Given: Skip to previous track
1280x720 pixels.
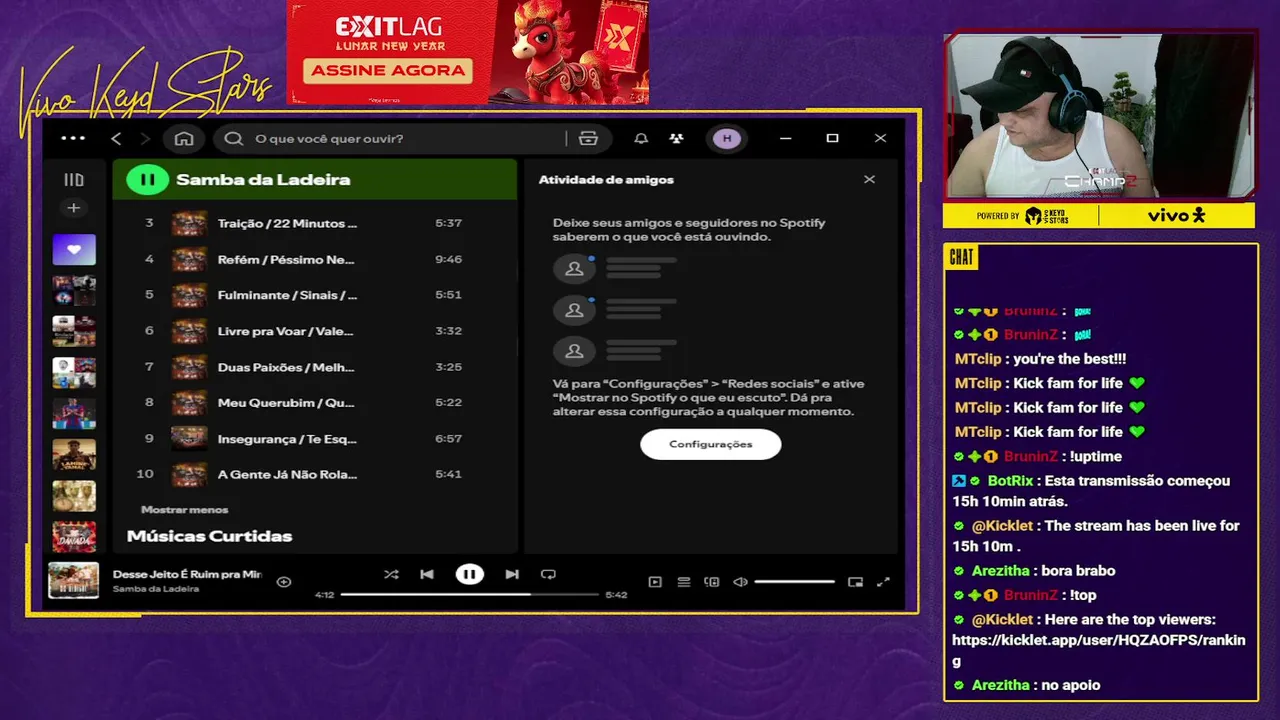Looking at the screenshot, I should [427, 574].
